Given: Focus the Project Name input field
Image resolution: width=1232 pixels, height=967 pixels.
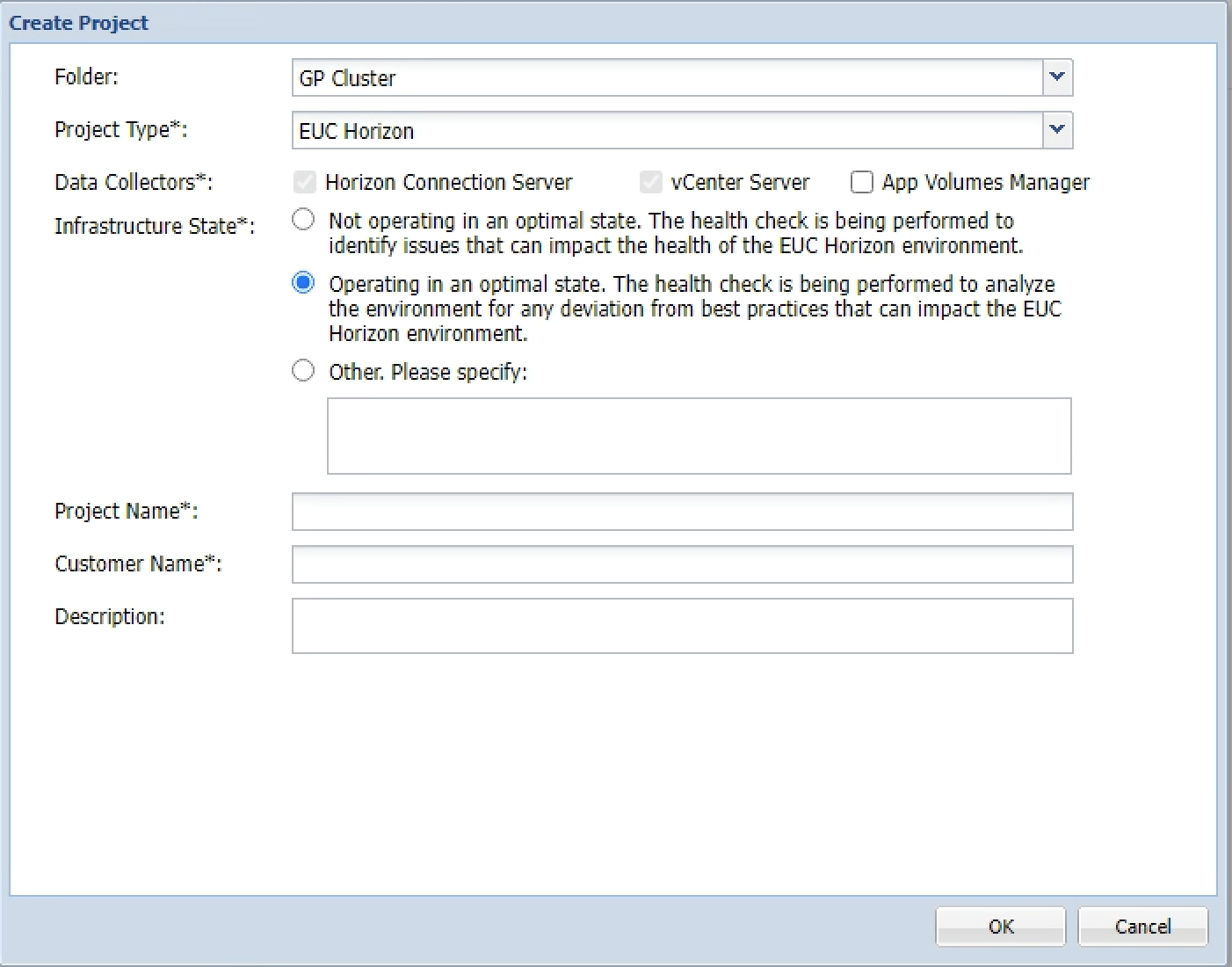Looking at the screenshot, I should [x=683, y=512].
